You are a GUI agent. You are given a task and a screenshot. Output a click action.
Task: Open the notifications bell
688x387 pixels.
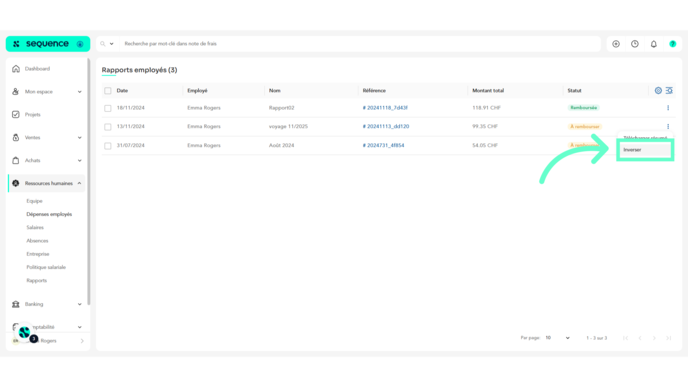(654, 44)
